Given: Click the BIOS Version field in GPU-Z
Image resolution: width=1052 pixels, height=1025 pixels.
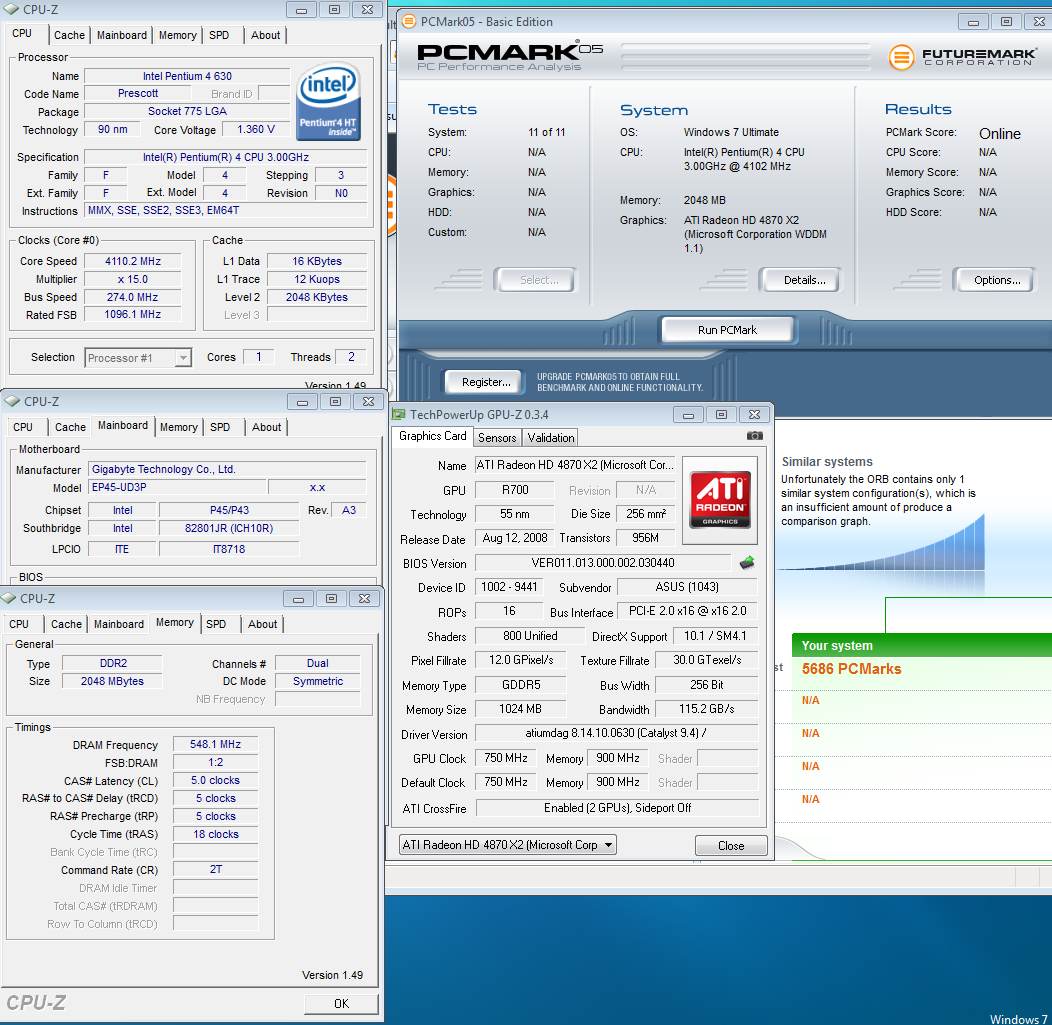Looking at the screenshot, I should pos(602,563).
